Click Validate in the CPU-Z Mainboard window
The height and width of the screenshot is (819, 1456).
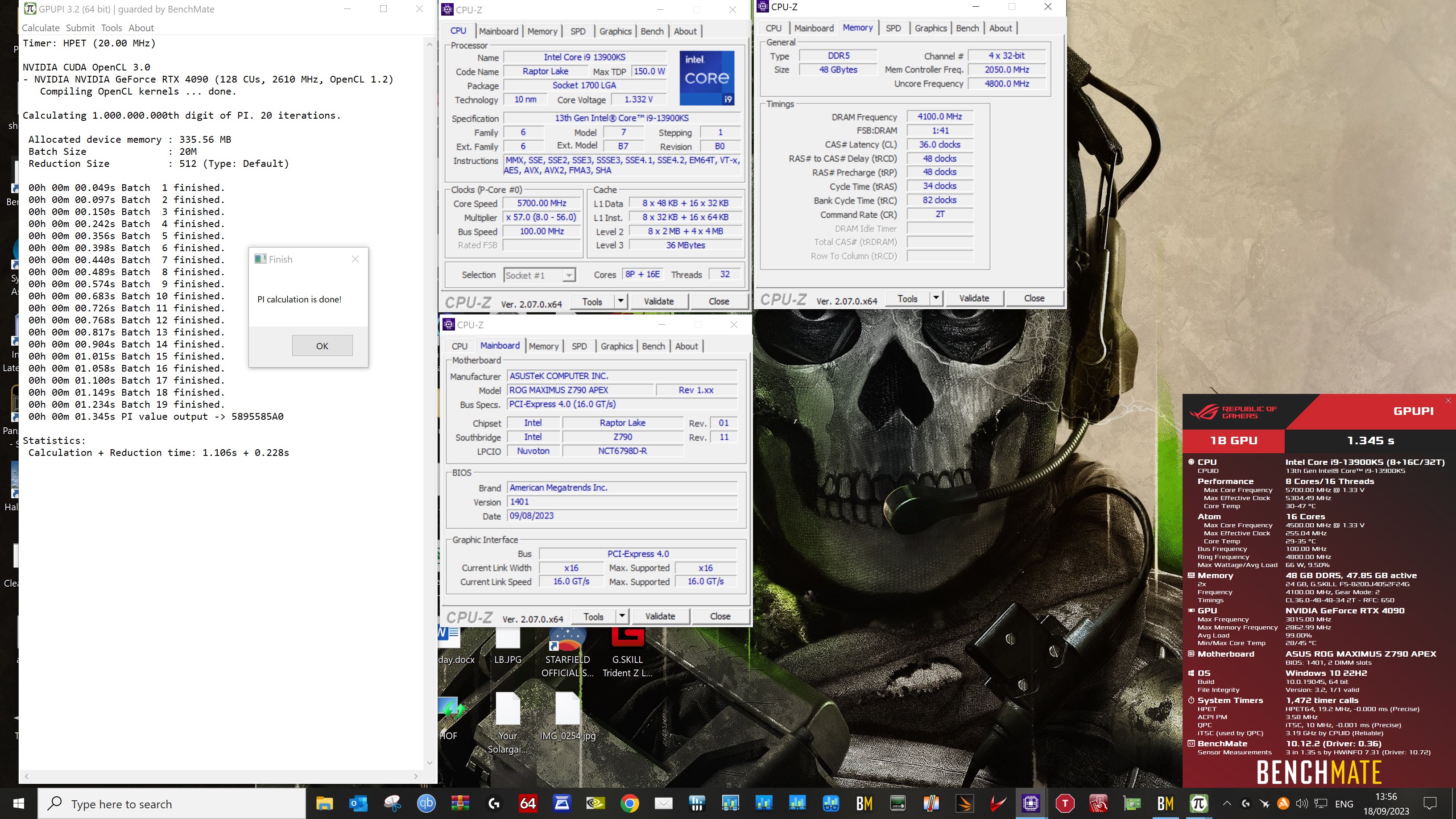660,616
